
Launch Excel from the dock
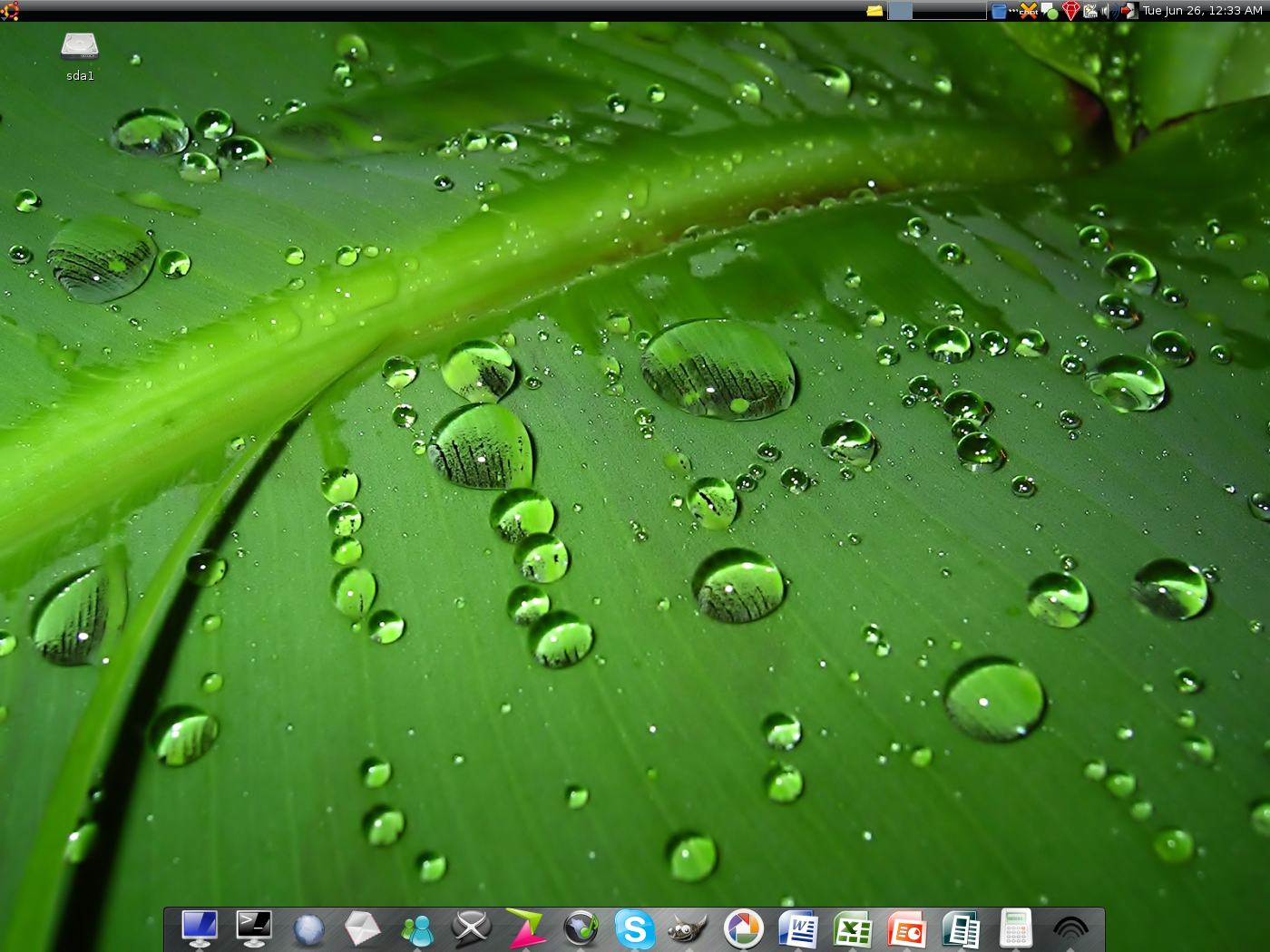click(853, 929)
